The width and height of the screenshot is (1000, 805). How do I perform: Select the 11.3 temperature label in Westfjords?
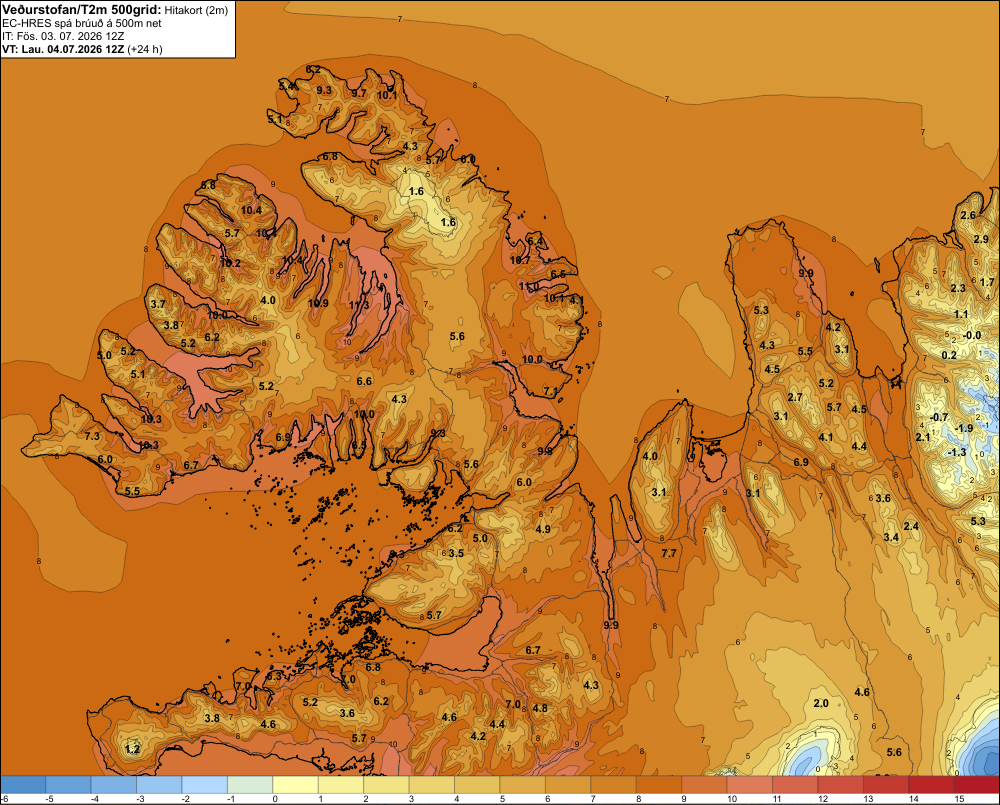click(x=359, y=305)
